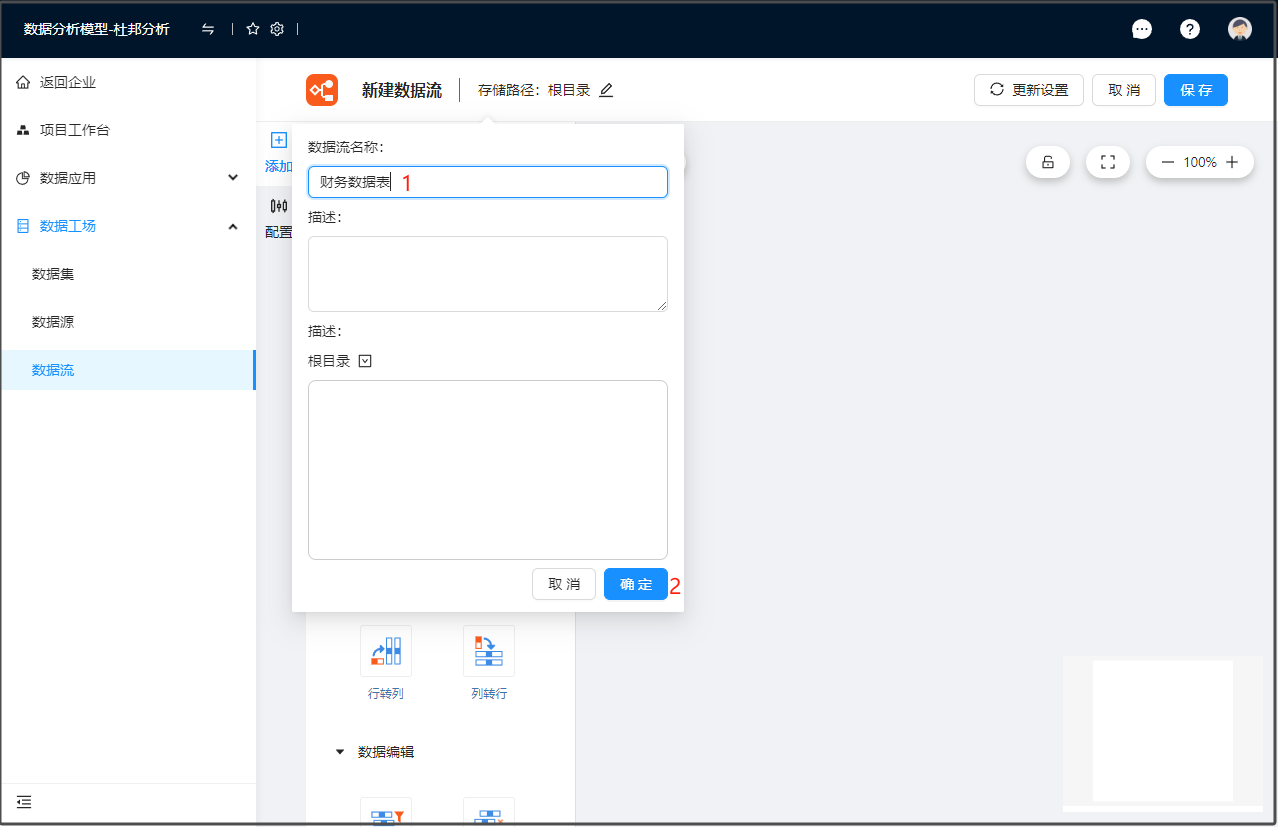The image size is (1278, 827).
Task: Click 确定 to confirm the dialog
Action: pyautogui.click(x=635, y=584)
